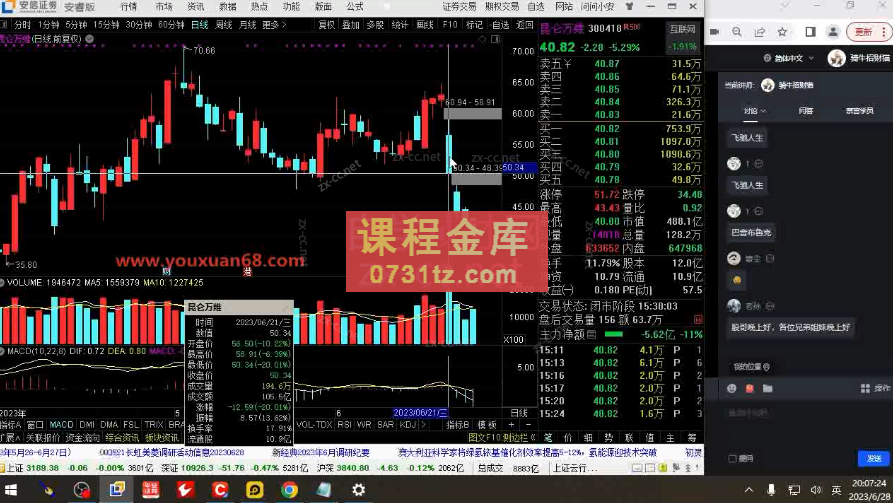Viewport: 893px width, 503px height.
Task: Click browser share icon
Action: [759, 32]
